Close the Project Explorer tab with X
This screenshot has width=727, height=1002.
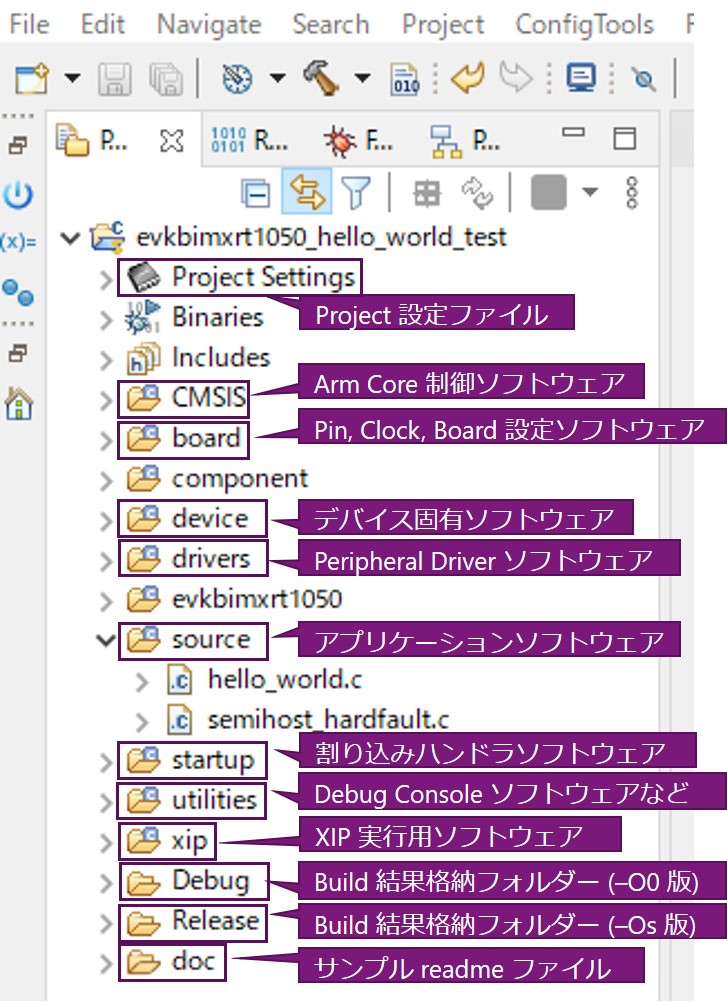pos(171,141)
